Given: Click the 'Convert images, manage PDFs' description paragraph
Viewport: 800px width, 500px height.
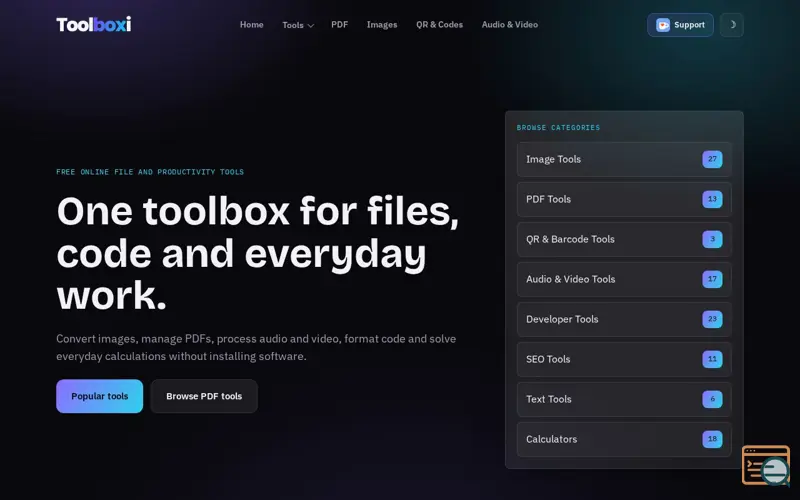Looking at the screenshot, I should 256,347.
